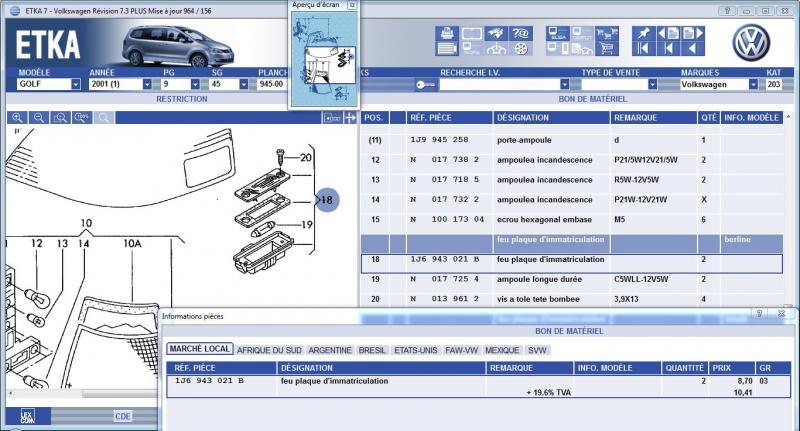
Task: Close the Aperçu d'écran preview window
Action: (x=352, y=5)
